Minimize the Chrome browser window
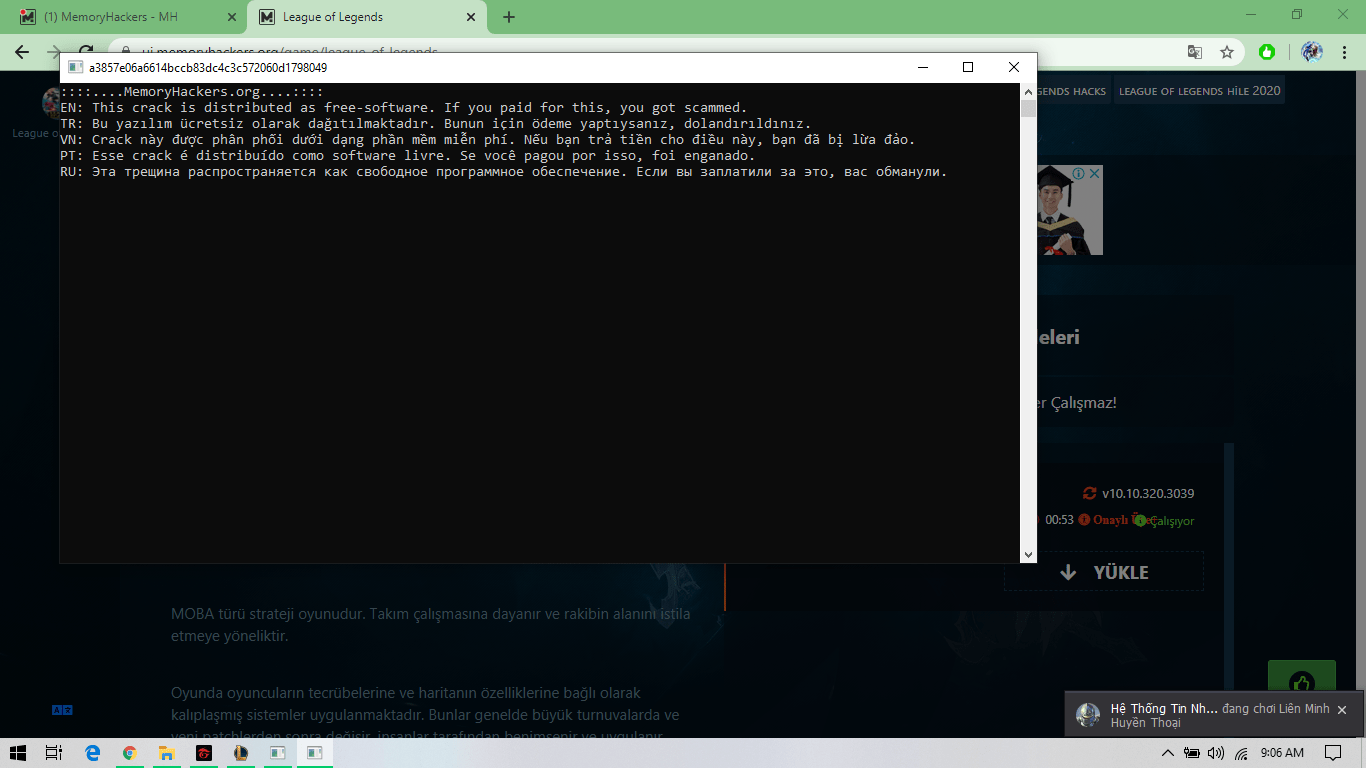The width and height of the screenshot is (1366, 768). (1251, 15)
